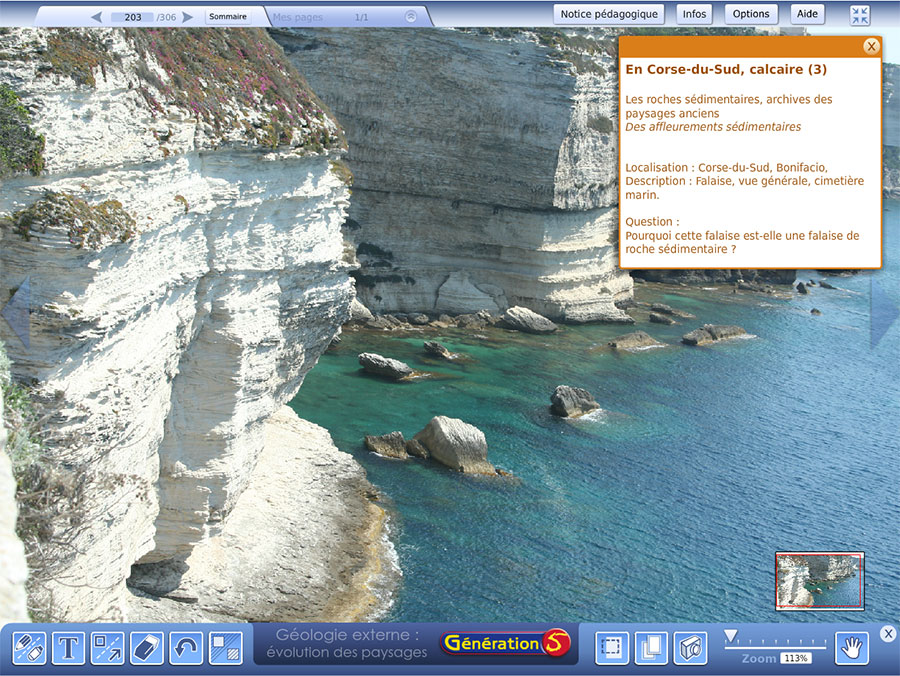Take a snapshot with camera icon
The height and width of the screenshot is (676, 900).
point(690,648)
